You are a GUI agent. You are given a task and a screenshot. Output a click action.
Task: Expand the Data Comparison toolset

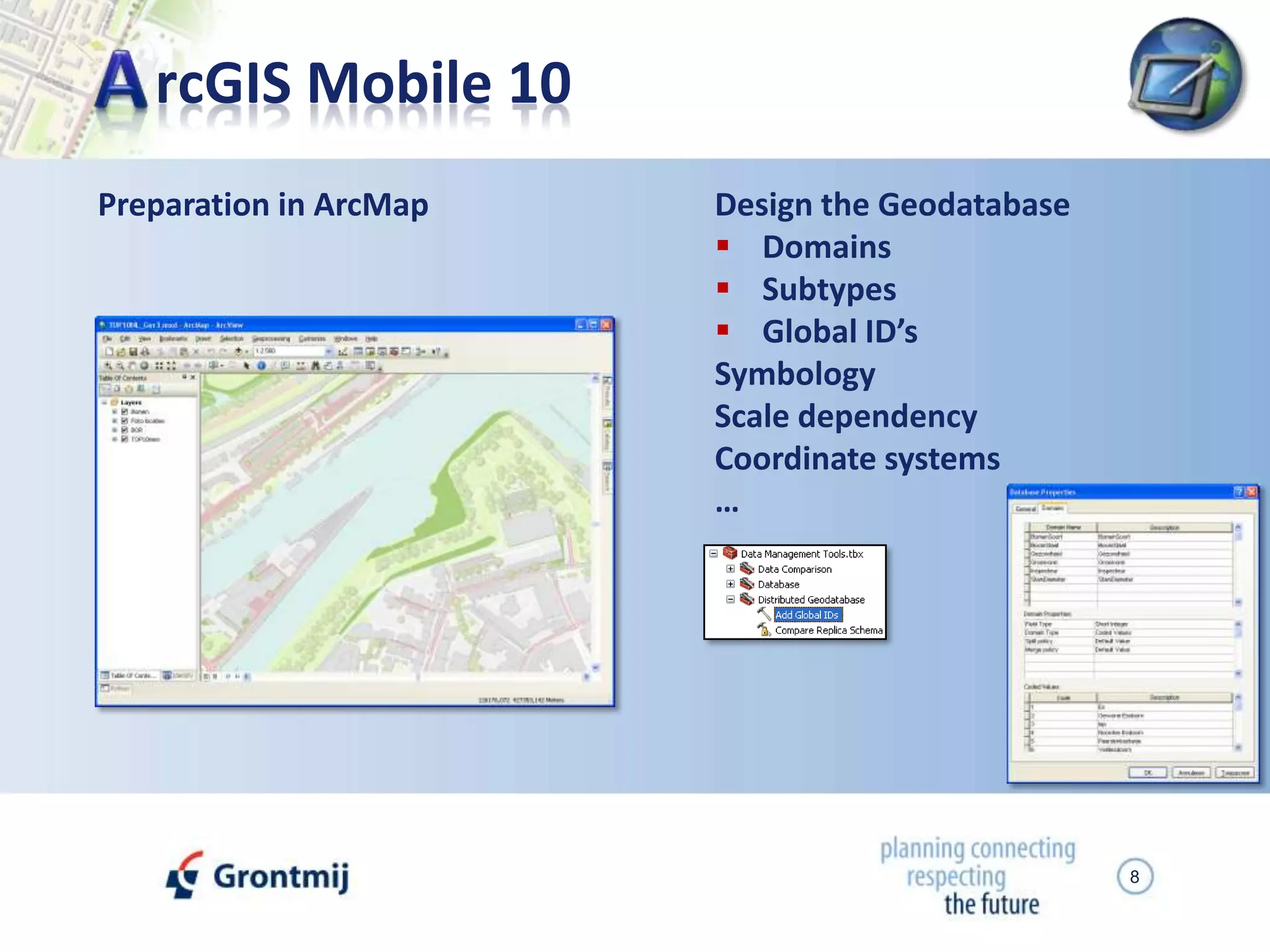pyautogui.click(x=730, y=569)
